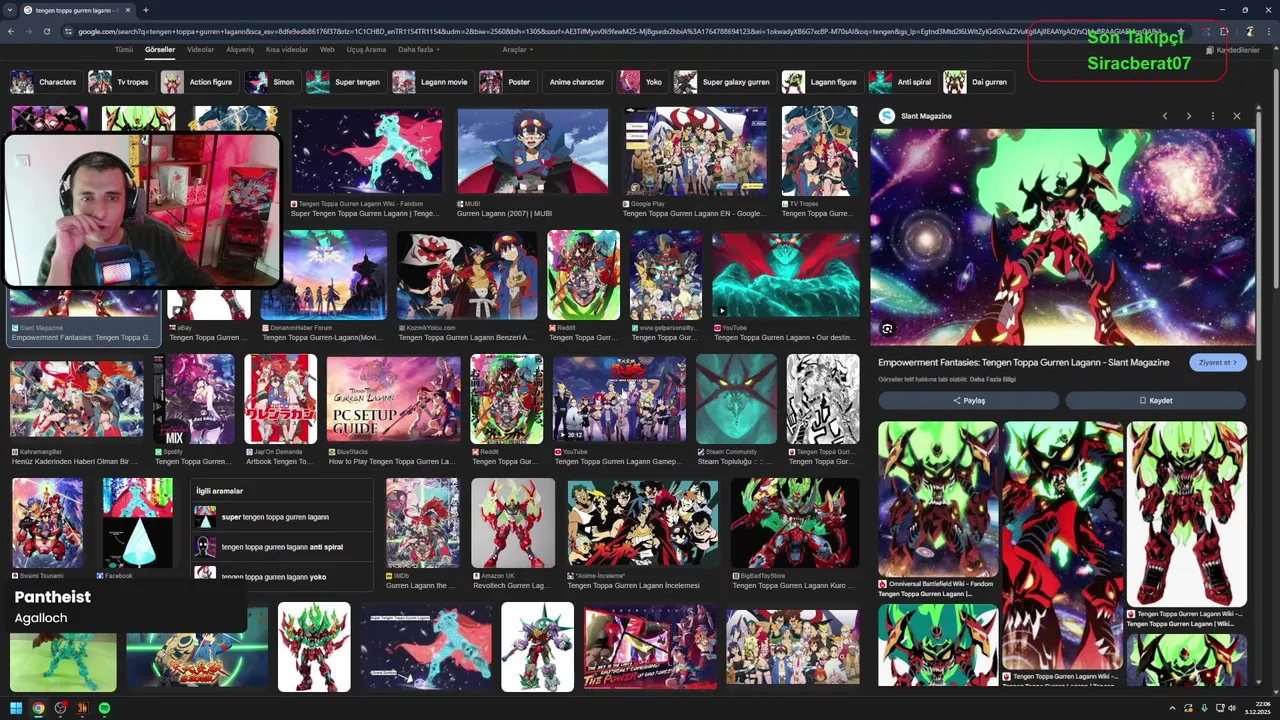Open the Anime-Inceleme review thumbnail
Viewport: 1280px width, 720px height.
point(643,523)
